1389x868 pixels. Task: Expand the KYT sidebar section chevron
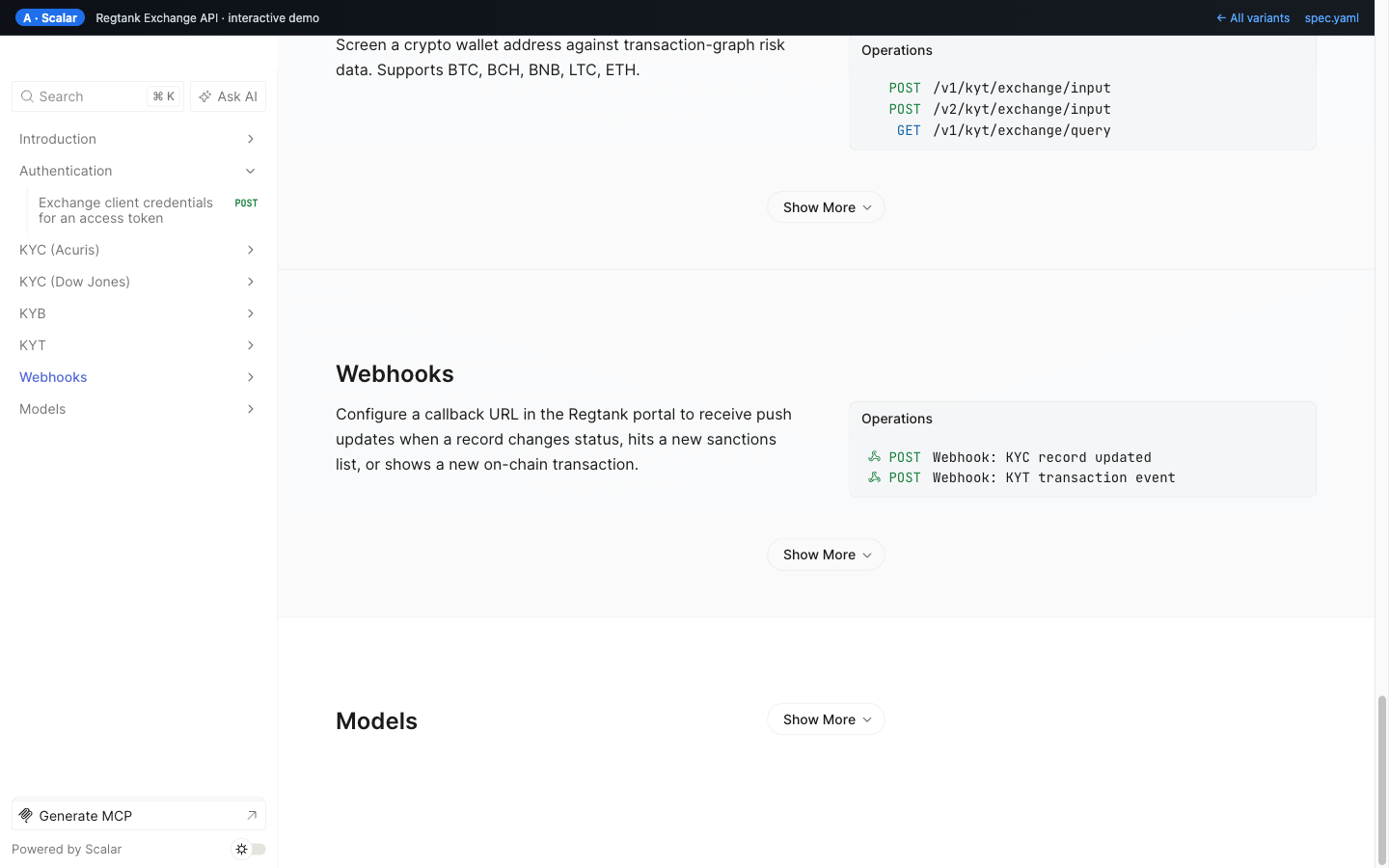click(250, 345)
